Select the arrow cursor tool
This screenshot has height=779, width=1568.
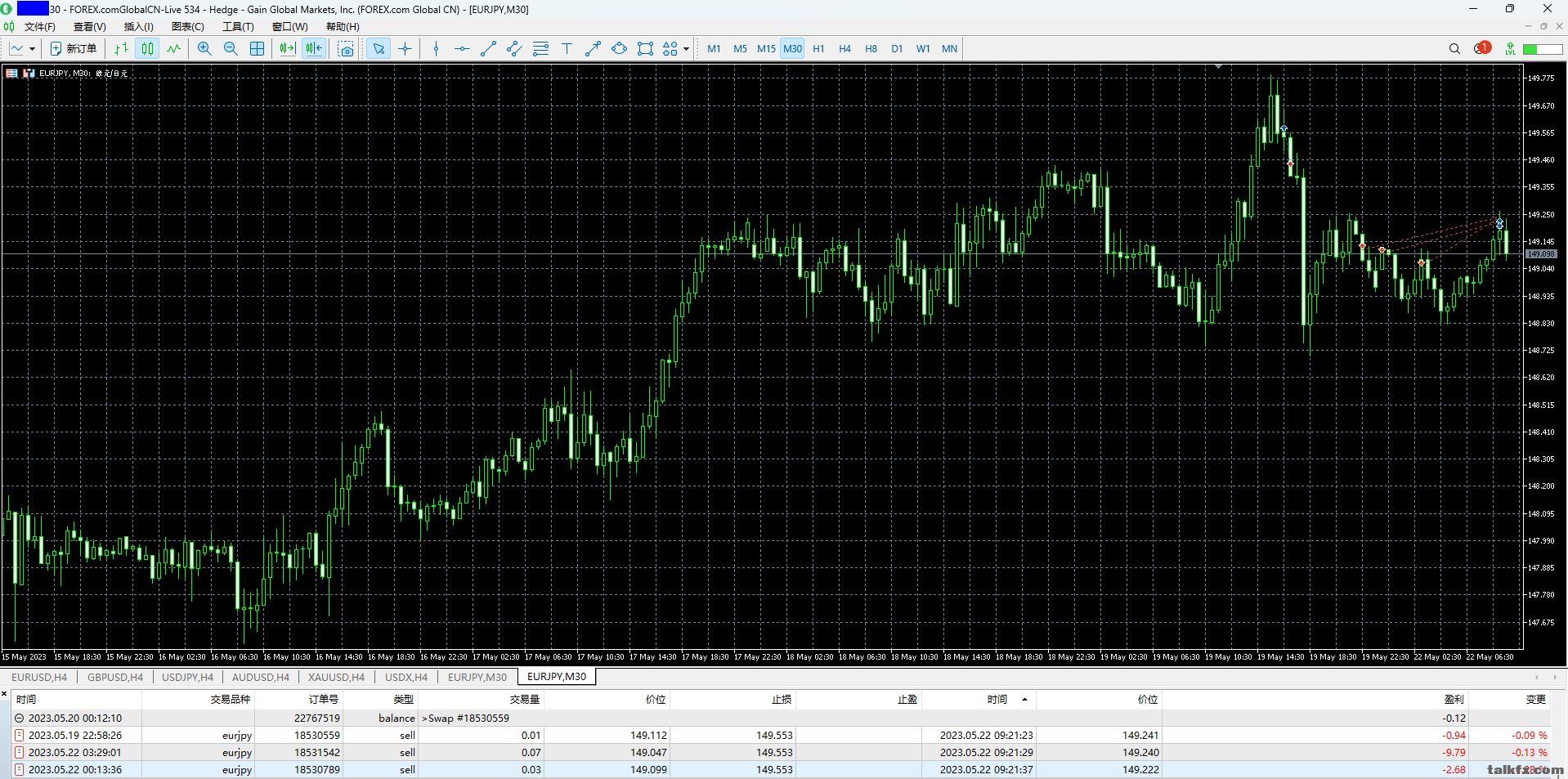[379, 48]
